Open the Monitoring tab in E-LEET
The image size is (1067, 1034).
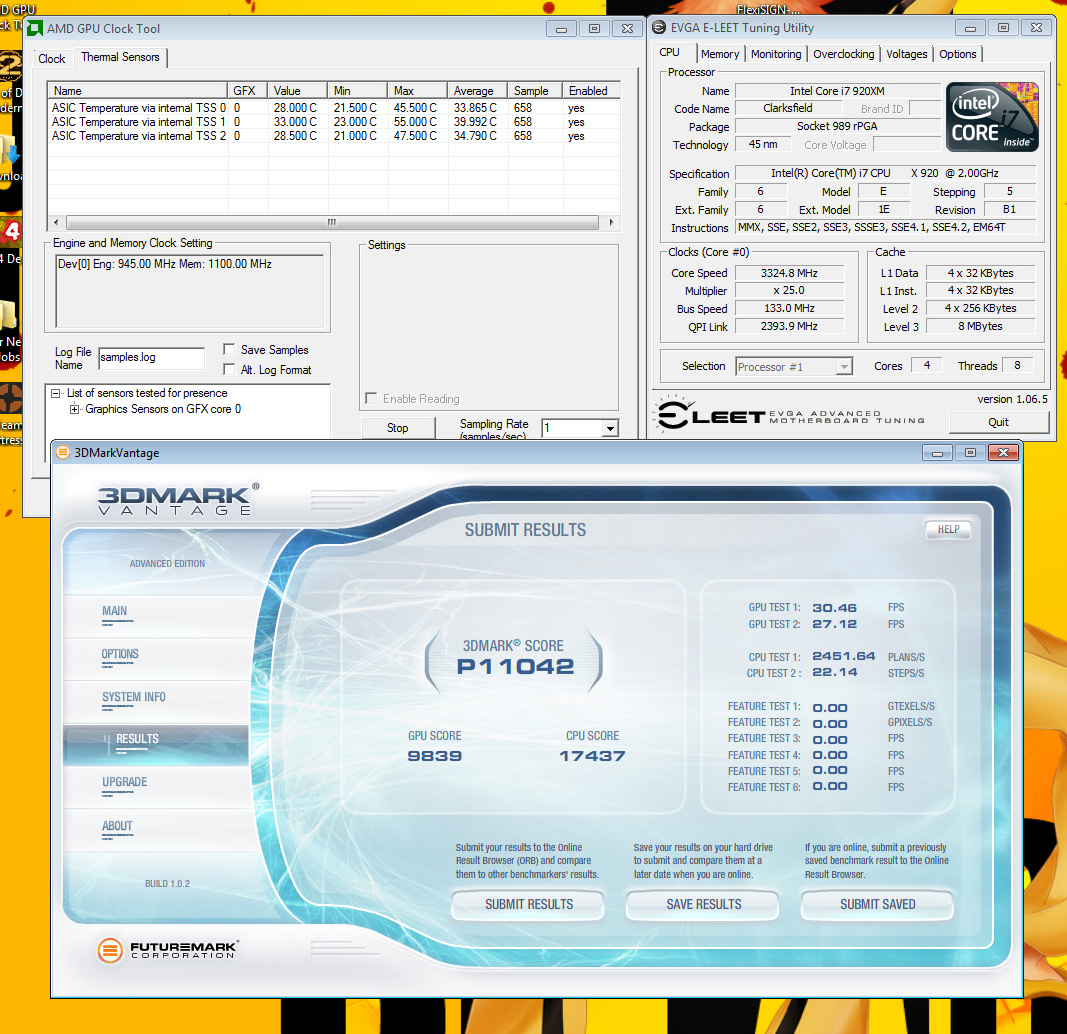pos(776,54)
